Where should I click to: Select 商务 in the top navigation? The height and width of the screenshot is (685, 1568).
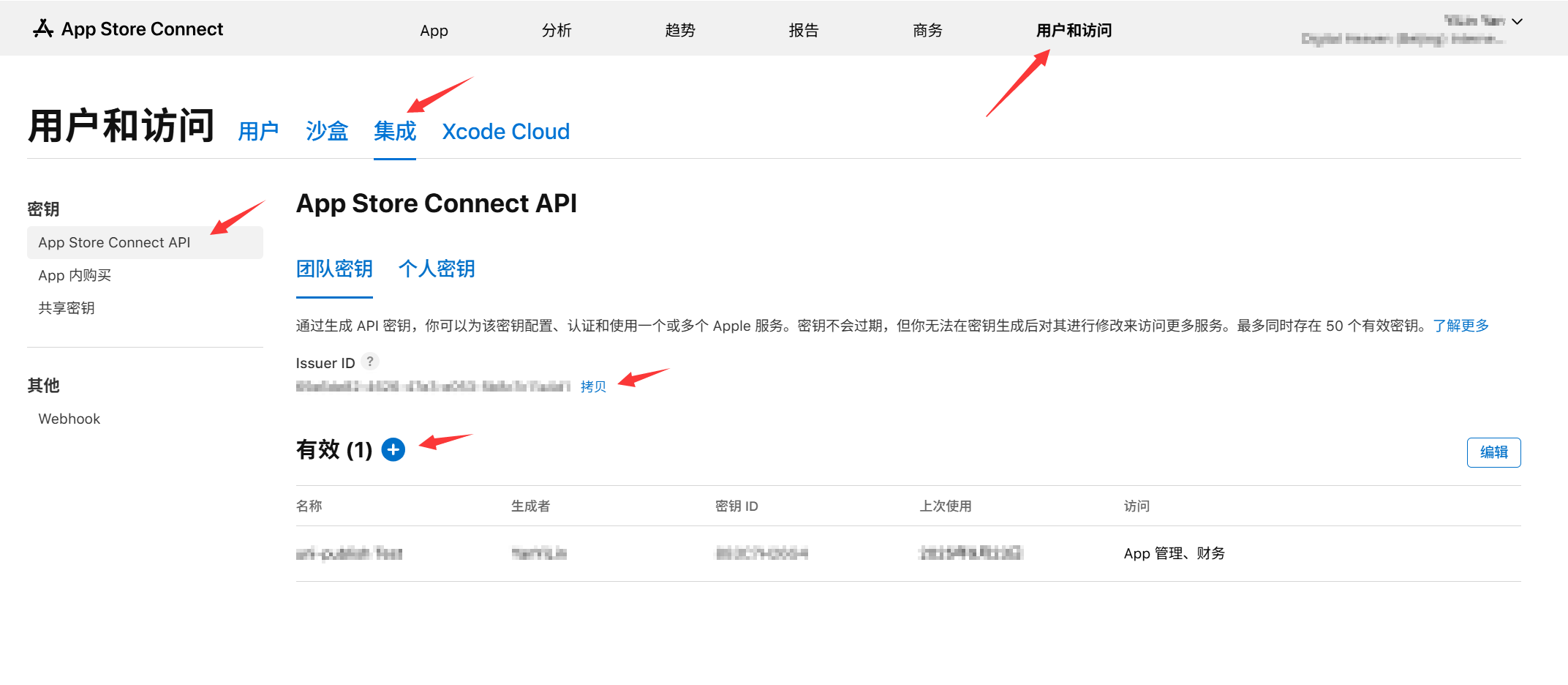(927, 31)
